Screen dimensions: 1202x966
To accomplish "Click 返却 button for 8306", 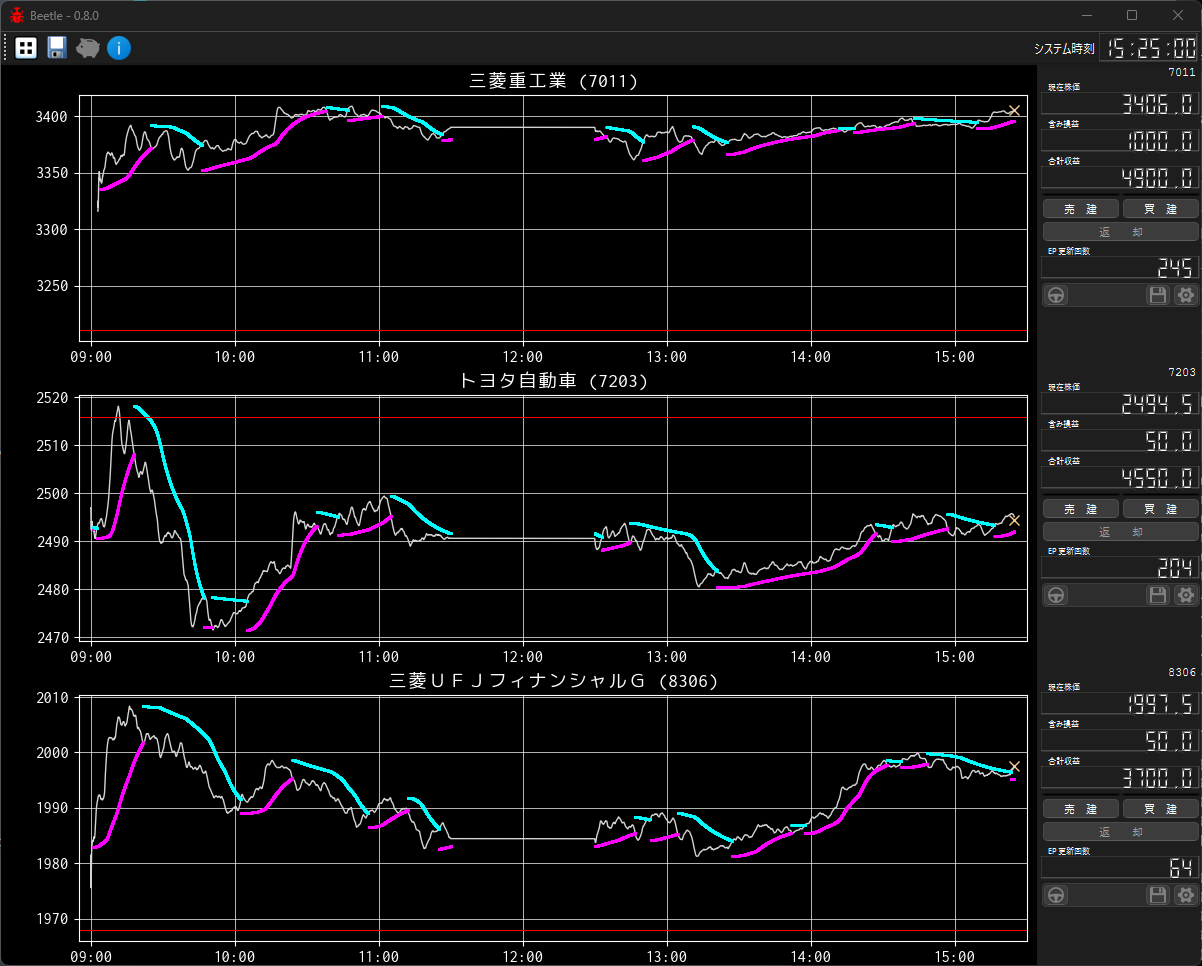I will pyautogui.click(x=1120, y=831).
